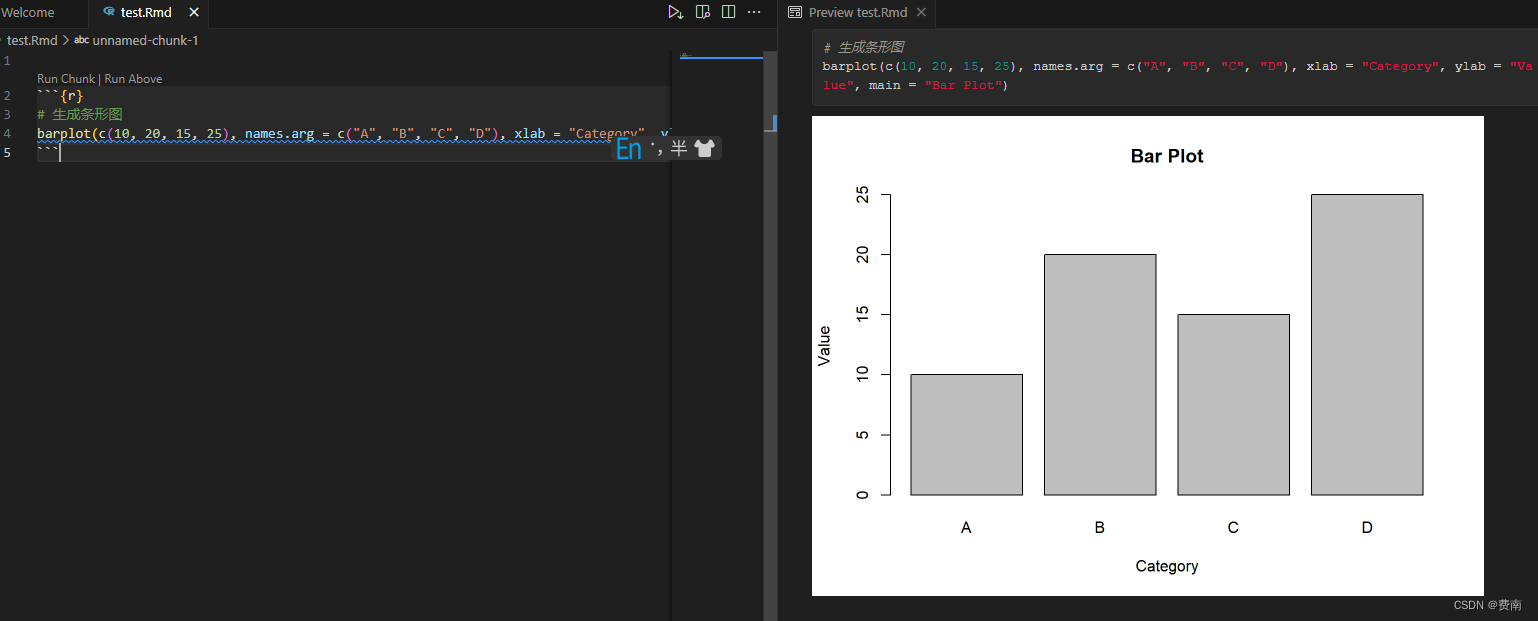
Task: Click bar D in the chart
Action: (x=1366, y=345)
